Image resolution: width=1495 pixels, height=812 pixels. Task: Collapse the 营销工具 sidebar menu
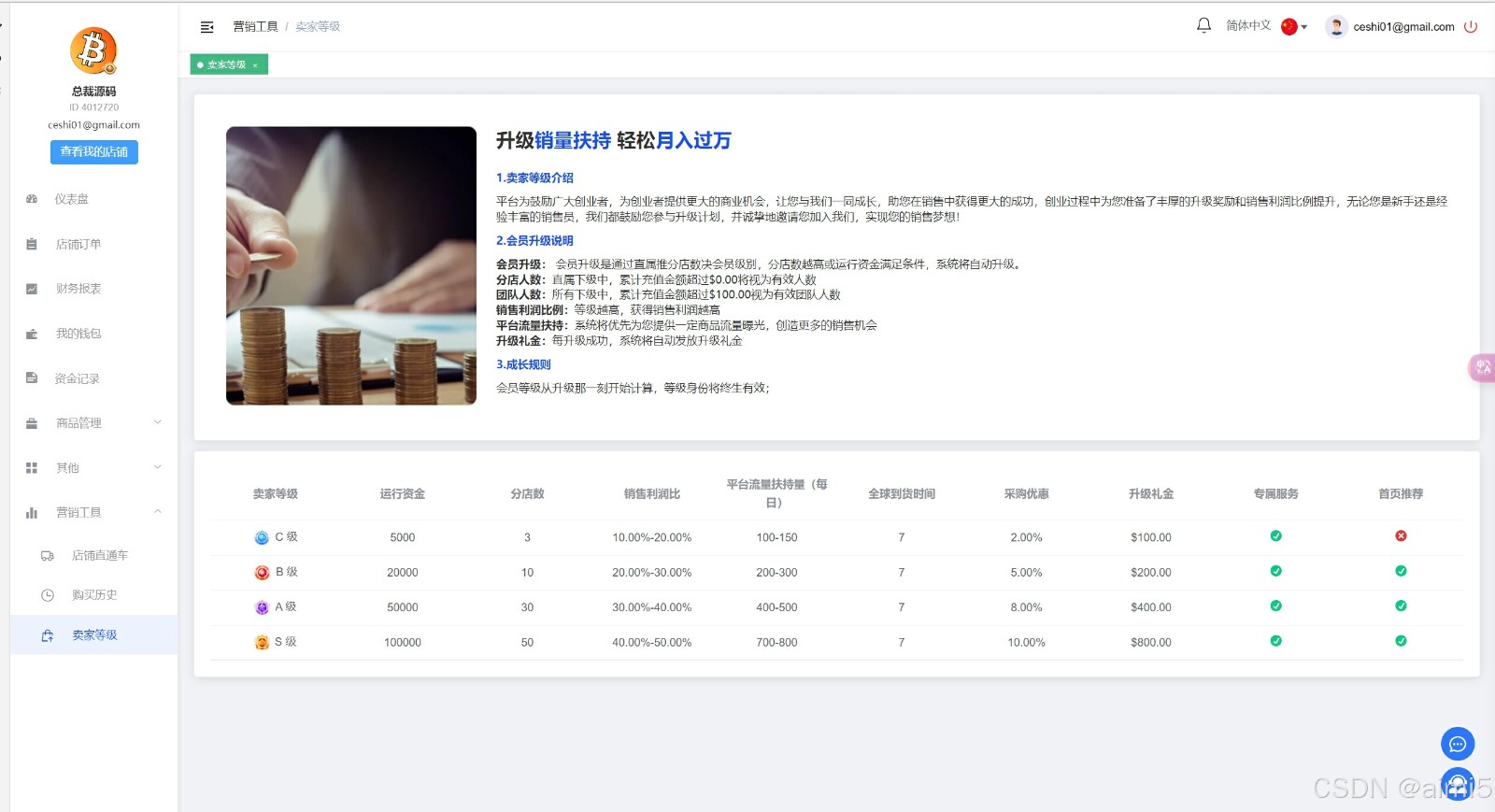click(93, 513)
